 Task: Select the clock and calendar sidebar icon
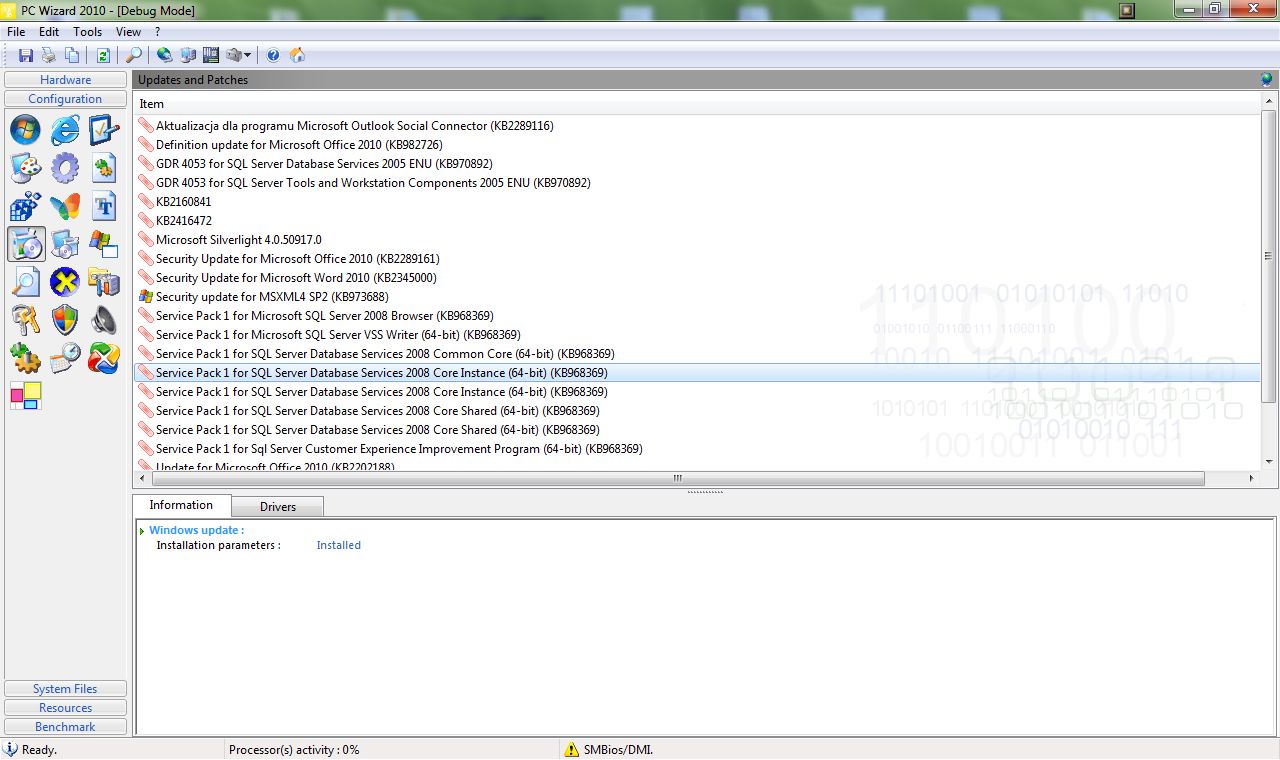click(65, 358)
